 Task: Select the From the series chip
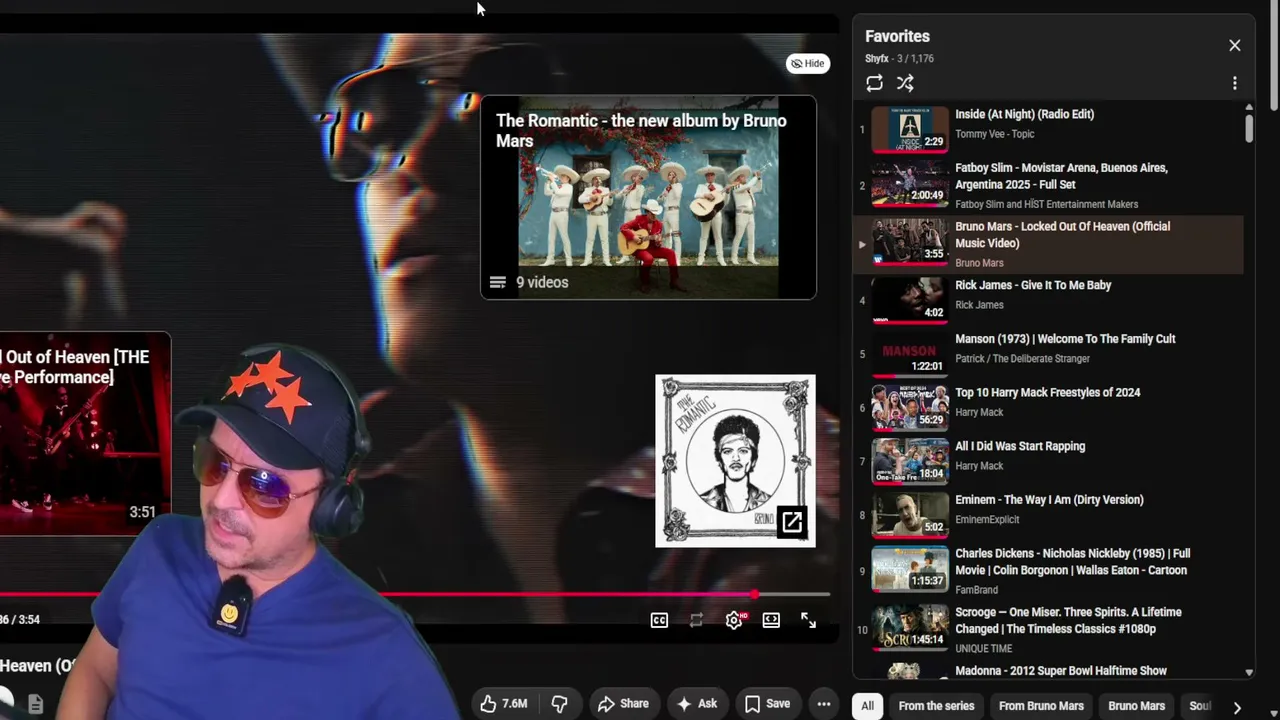click(936, 706)
